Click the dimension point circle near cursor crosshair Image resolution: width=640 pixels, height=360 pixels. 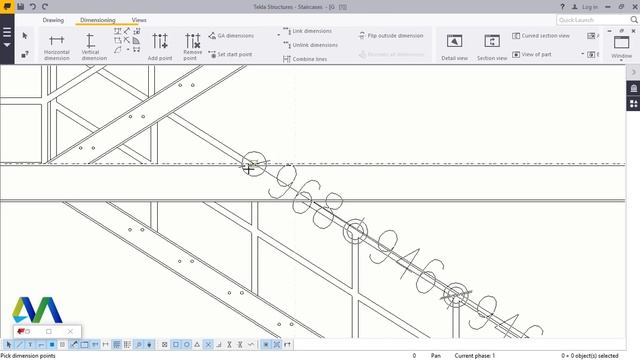point(254,164)
